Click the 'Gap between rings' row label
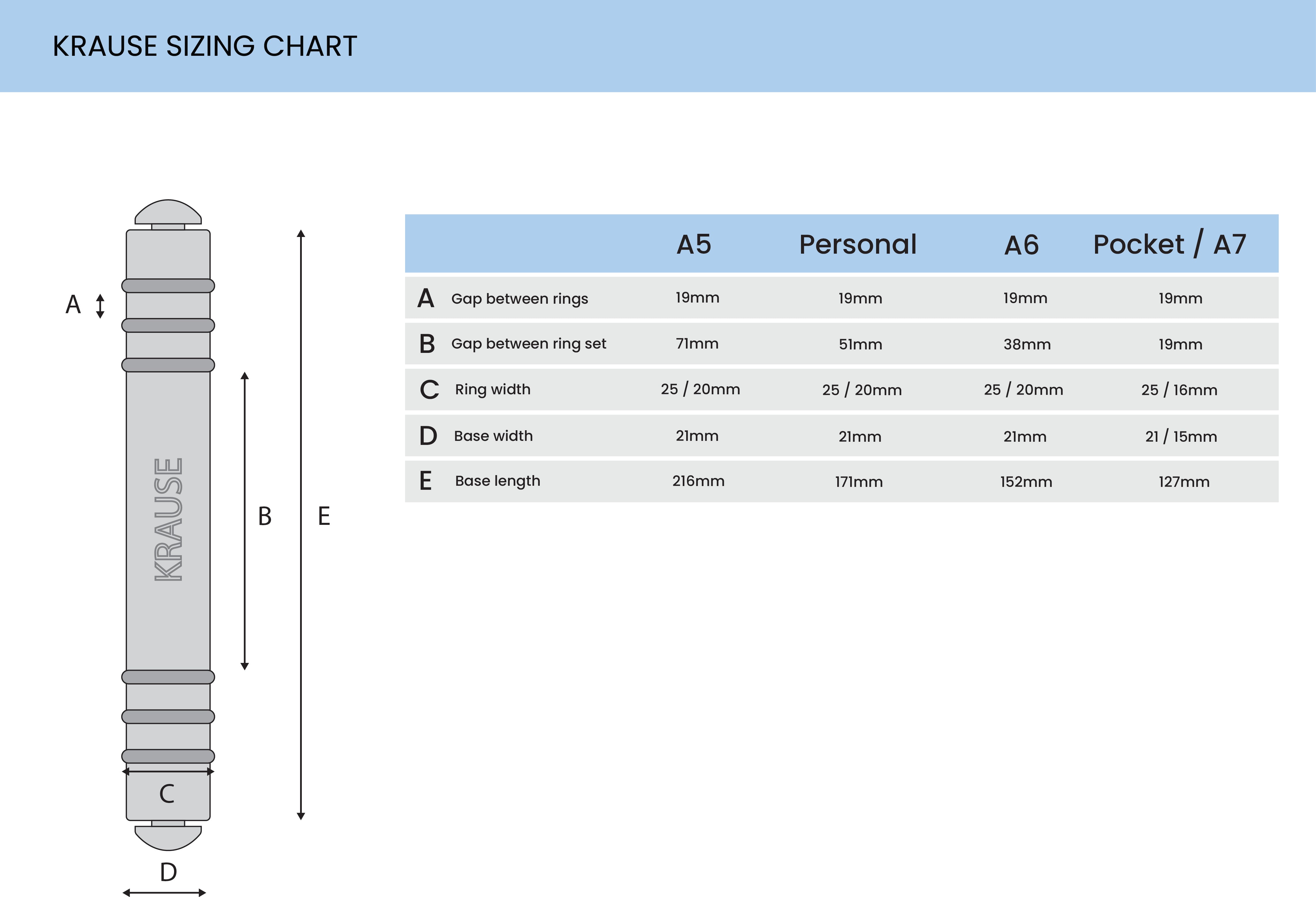Viewport: 1316px width, 897px height. [519, 298]
